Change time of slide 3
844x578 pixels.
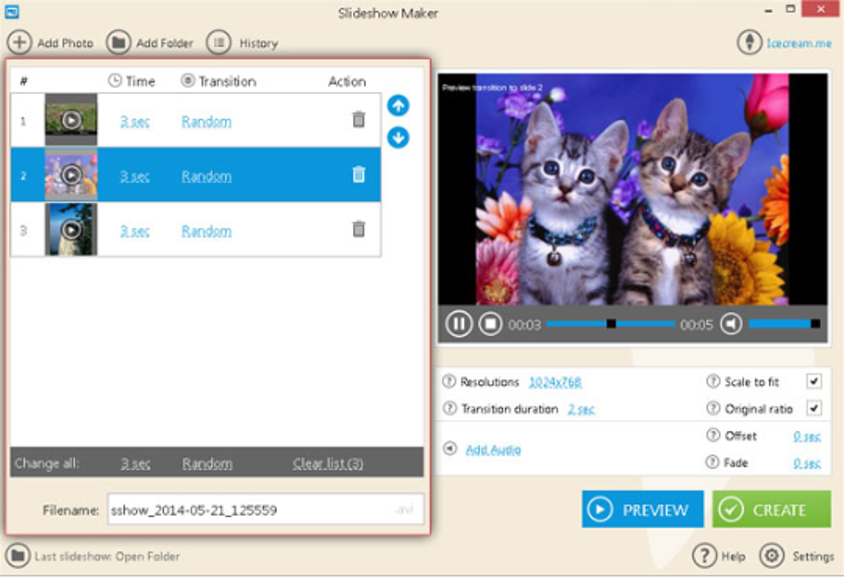coord(135,231)
